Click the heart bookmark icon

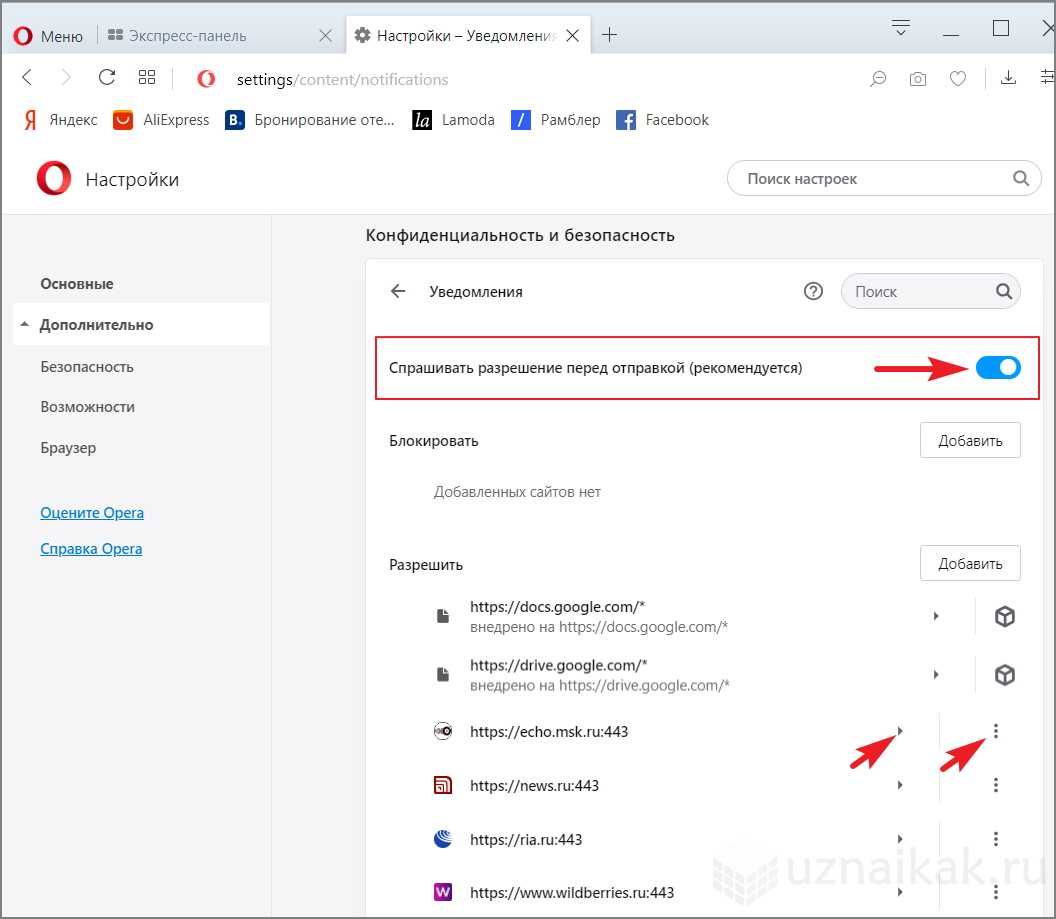coord(957,79)
